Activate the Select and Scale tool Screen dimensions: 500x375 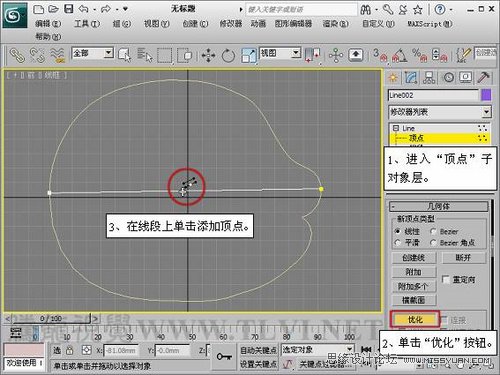(x=248, y=55)
